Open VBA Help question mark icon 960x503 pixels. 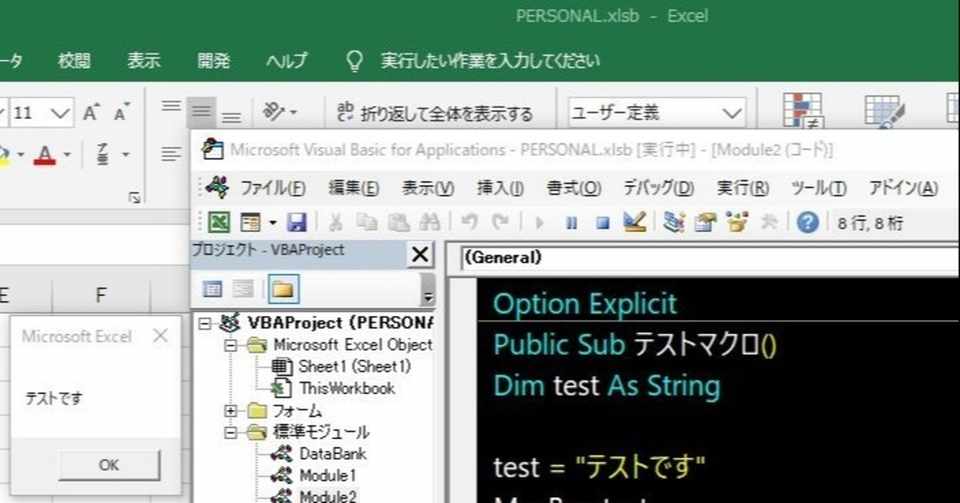(808, 222)
